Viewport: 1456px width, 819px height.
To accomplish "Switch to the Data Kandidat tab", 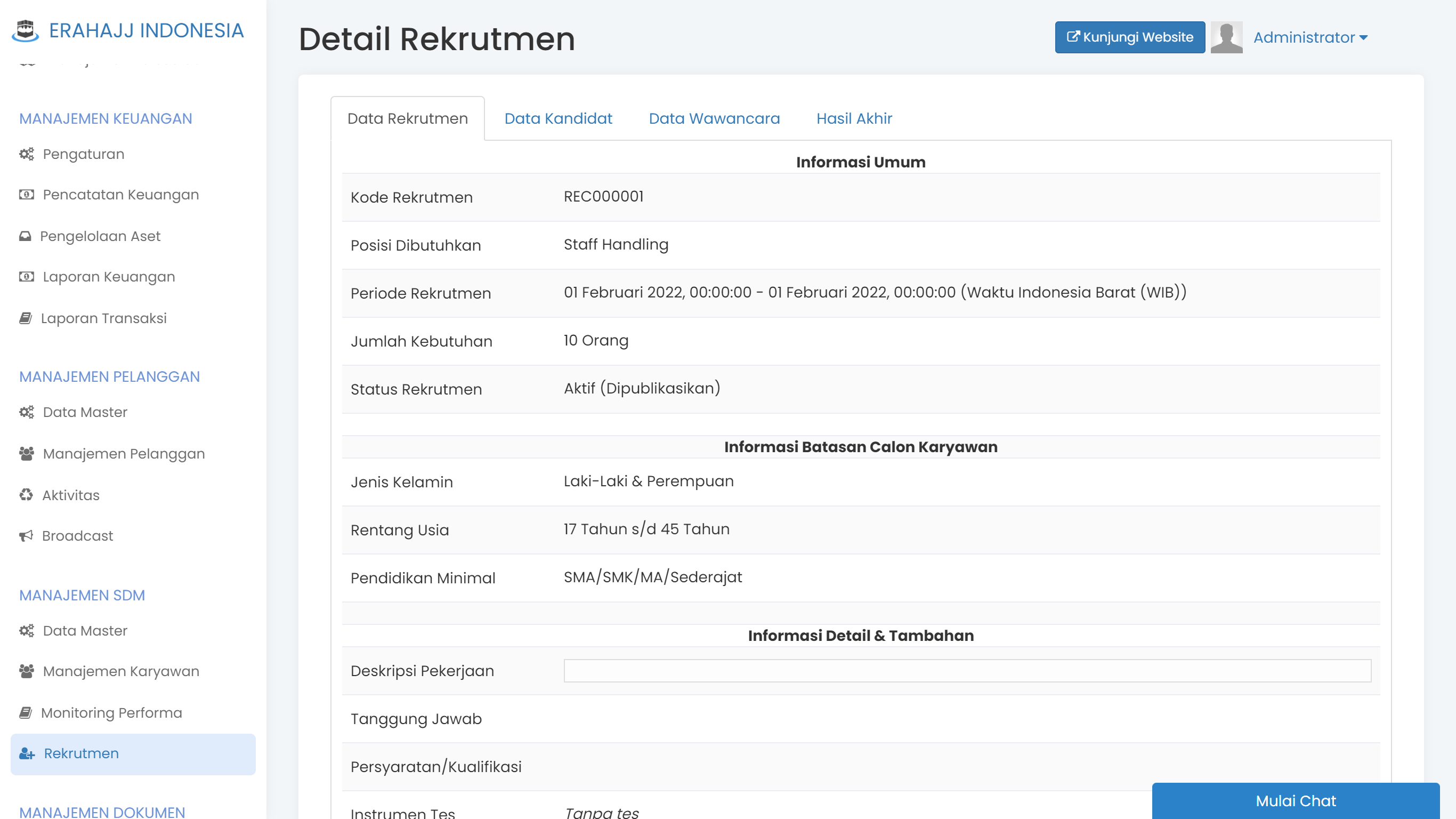I will 558,118.
